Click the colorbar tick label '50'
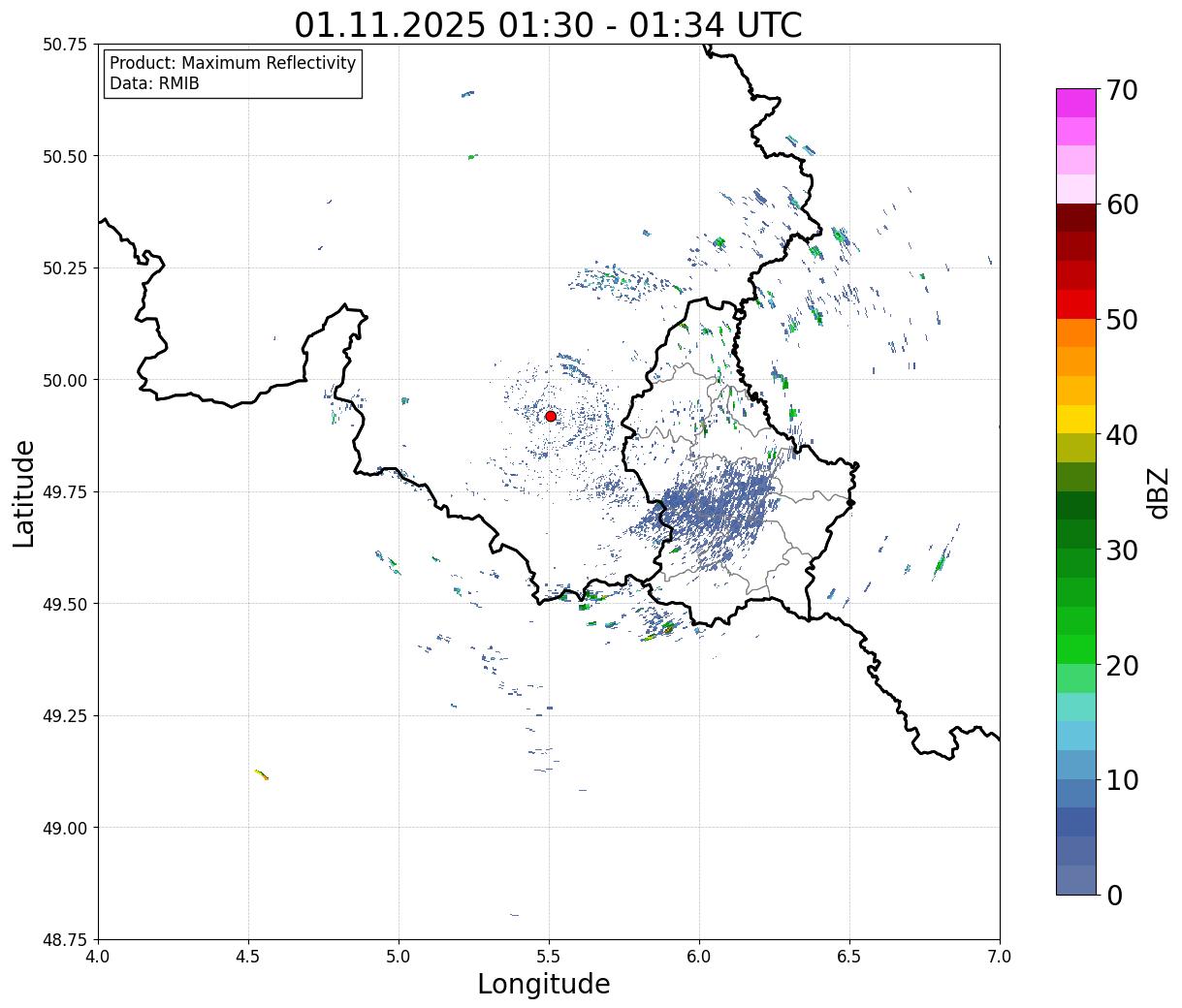 click(1122, 320)
